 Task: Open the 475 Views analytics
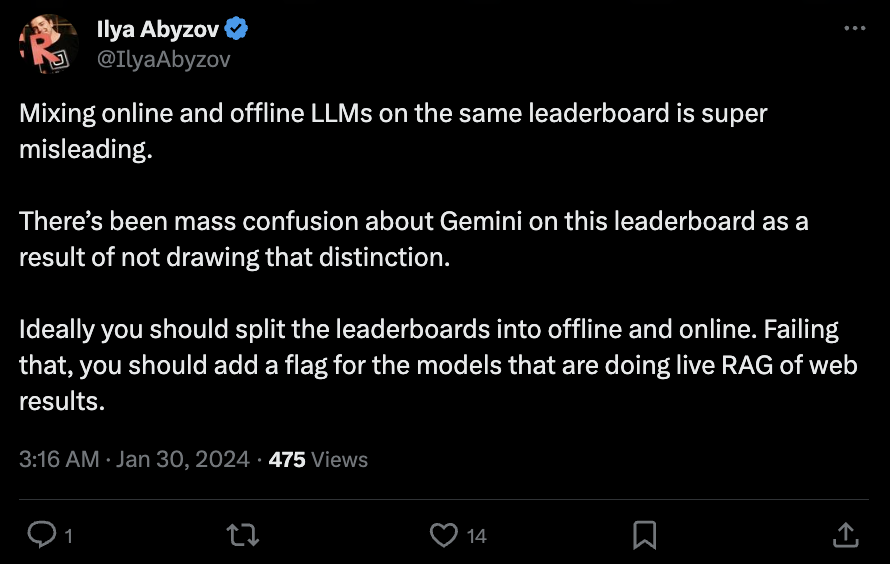[318, 460]
